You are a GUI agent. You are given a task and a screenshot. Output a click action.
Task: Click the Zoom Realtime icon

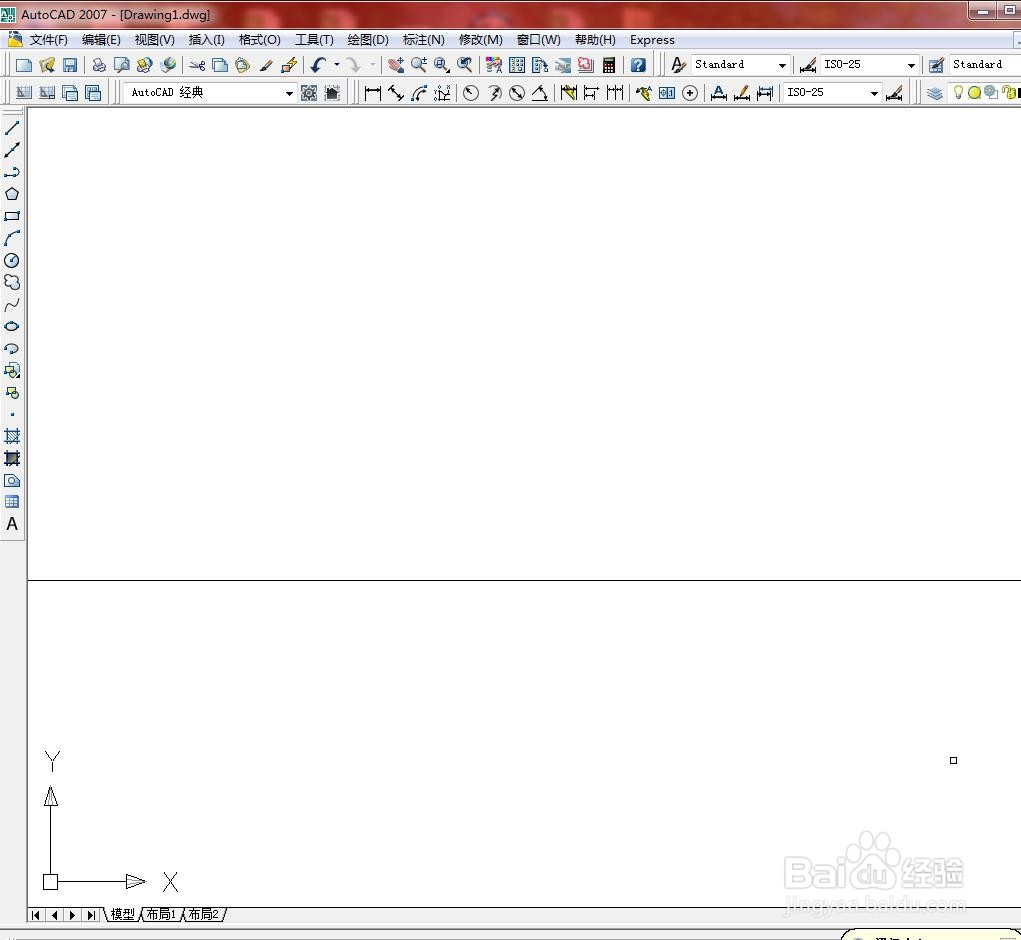pos(419,64)
